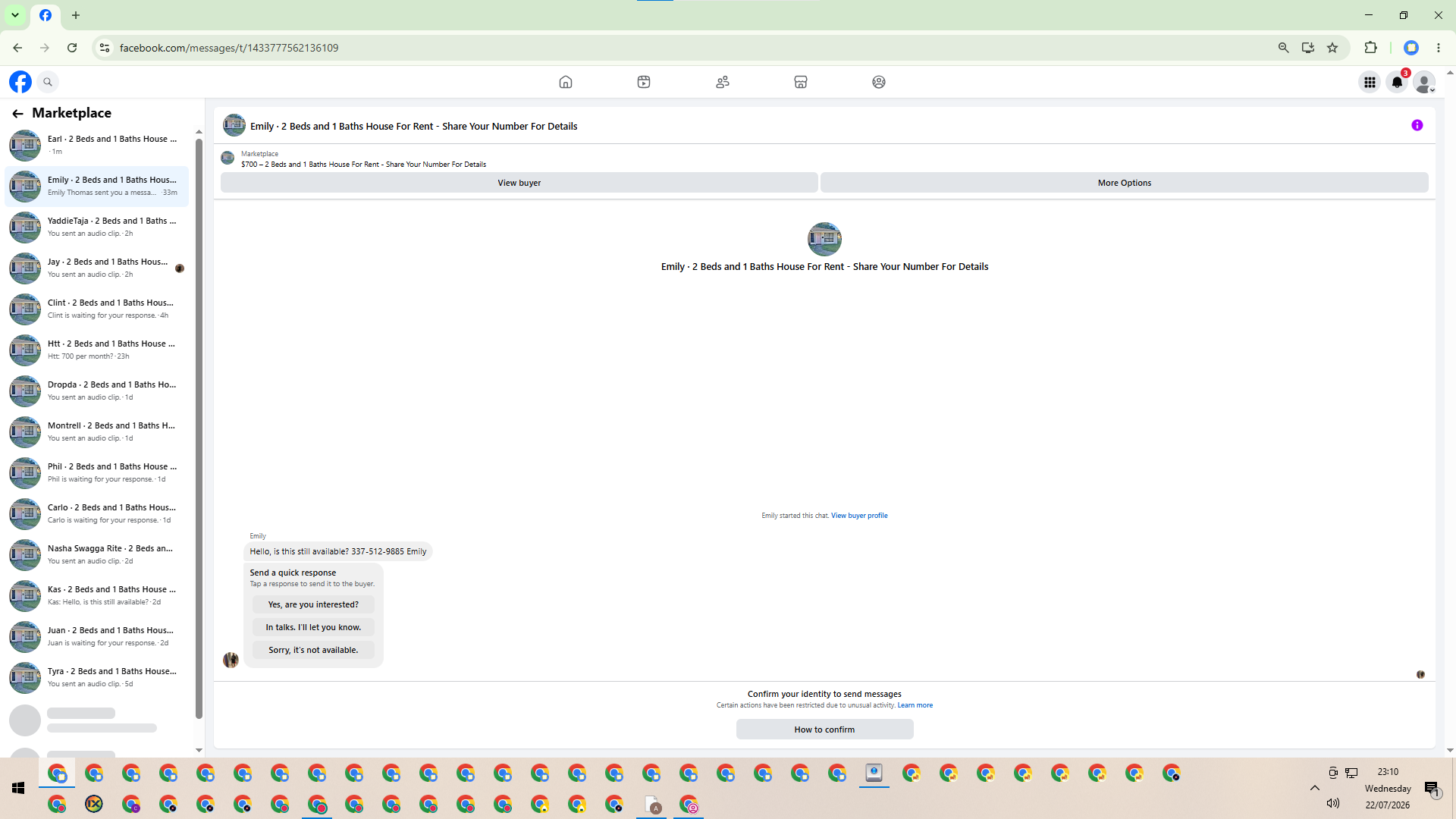Viewport: 1456px width, 819px height.
Task: Send quick response 'Yes, are you interested?'
Action: pos(313,604)
